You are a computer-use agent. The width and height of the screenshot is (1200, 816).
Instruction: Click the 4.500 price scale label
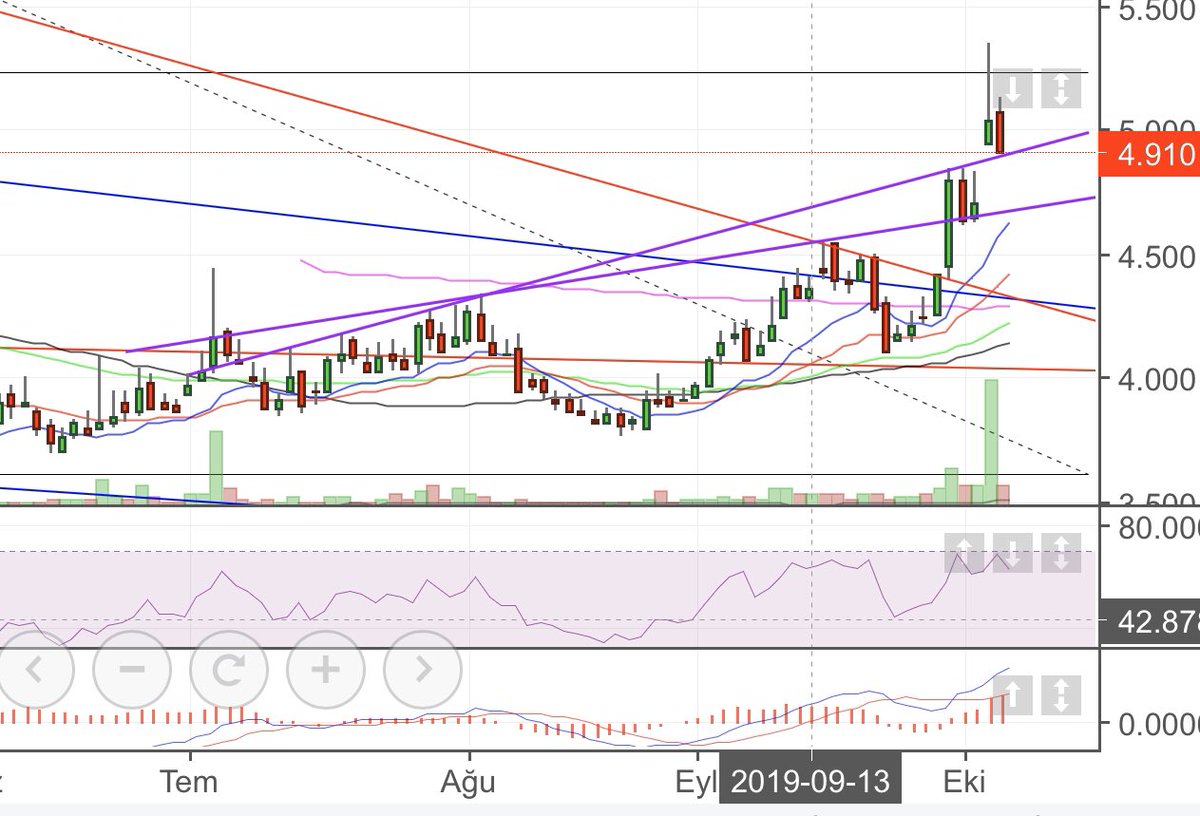[x=1158, y=256]
